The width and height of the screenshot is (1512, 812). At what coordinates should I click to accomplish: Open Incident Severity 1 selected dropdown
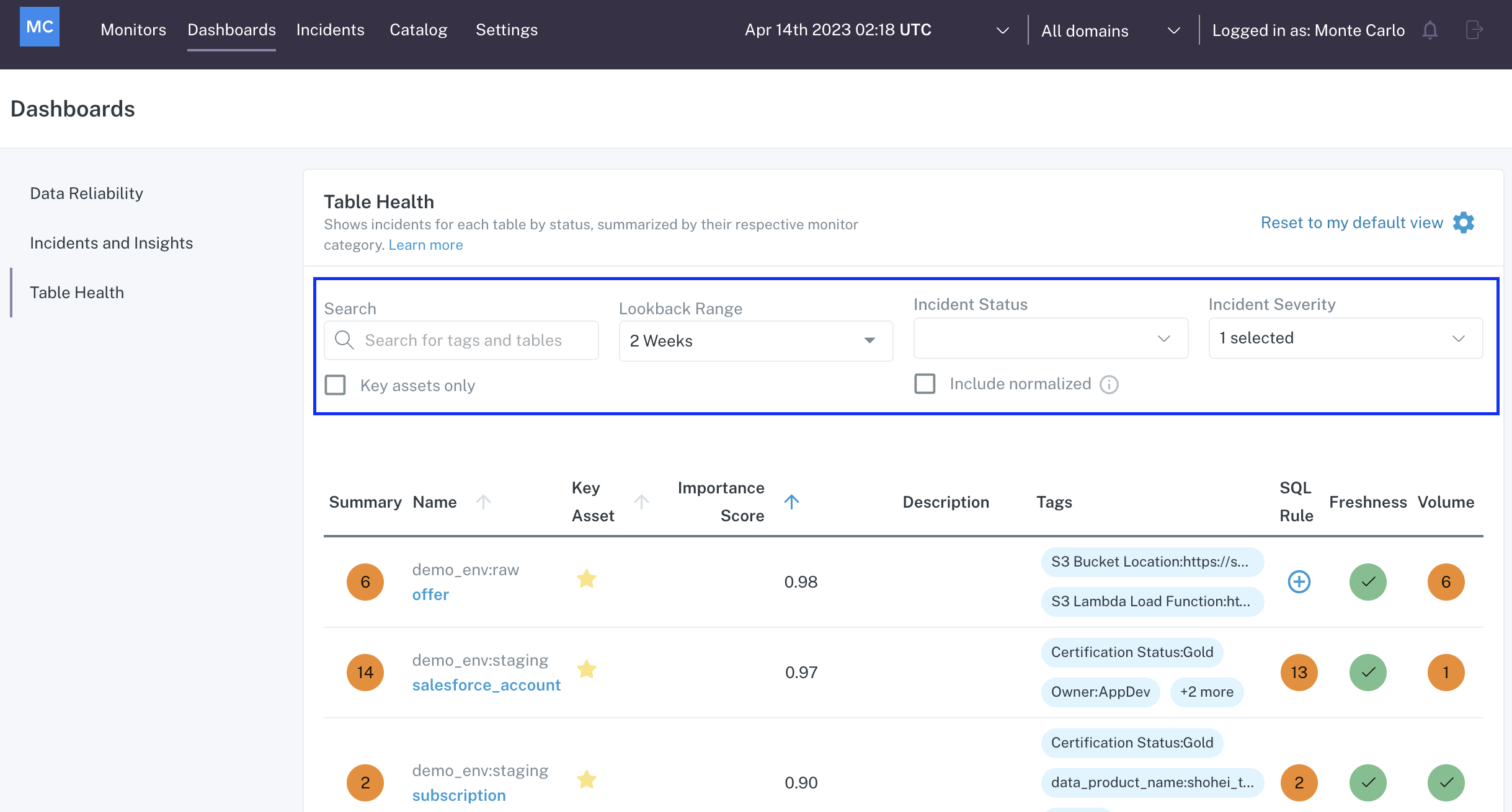(x=1345, y=338)
